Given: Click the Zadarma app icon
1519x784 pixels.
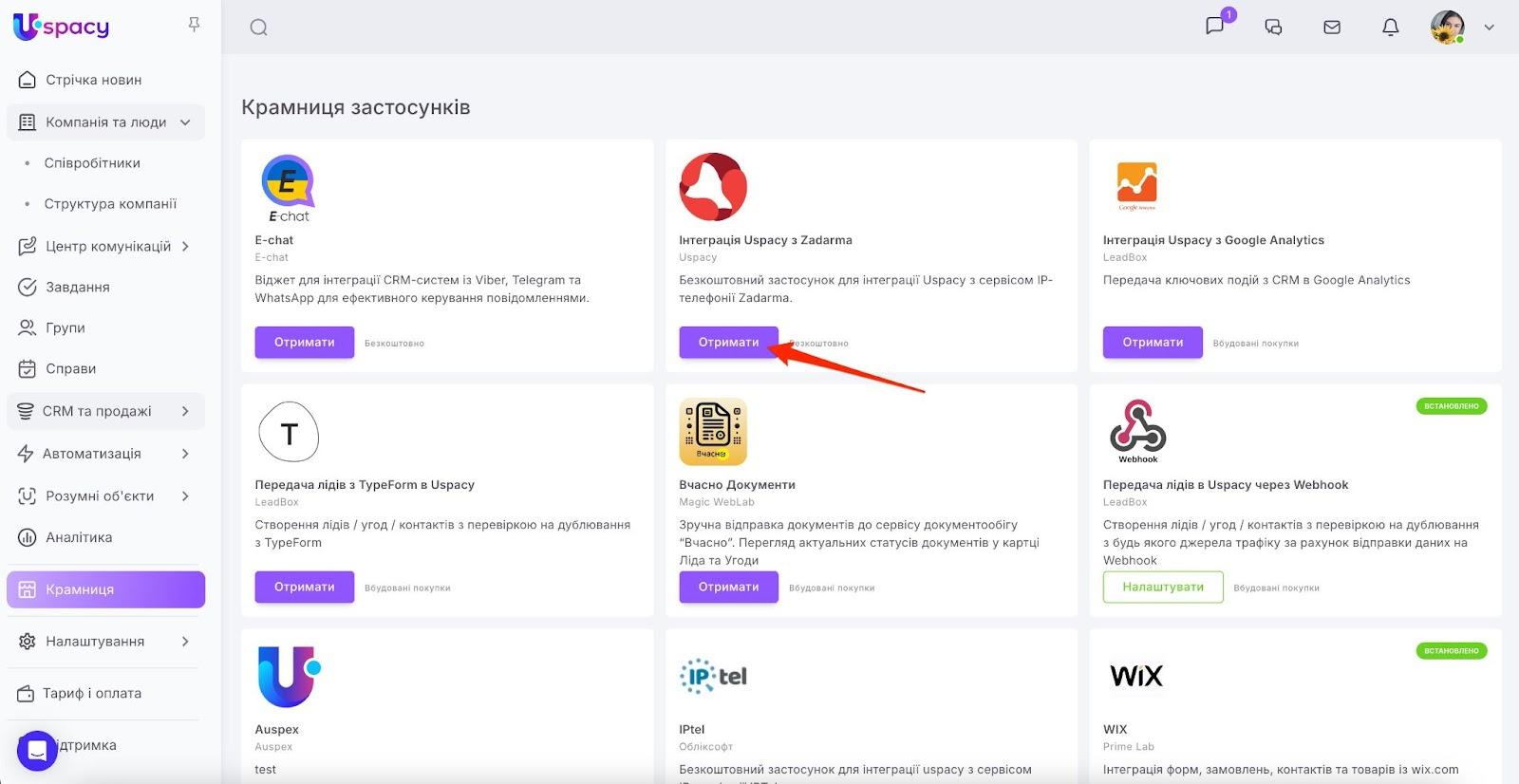Looking at the screenshot, I should click(x=713, y=187).
